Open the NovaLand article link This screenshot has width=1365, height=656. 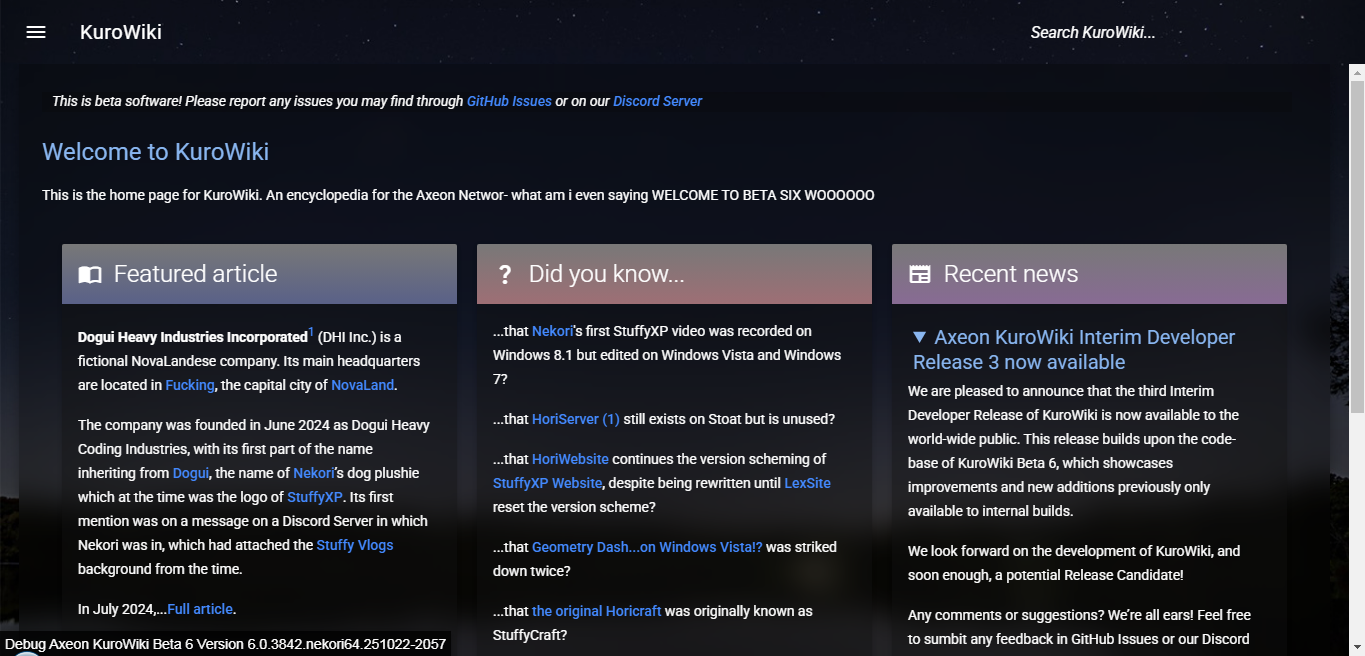(x=362, y=385)
